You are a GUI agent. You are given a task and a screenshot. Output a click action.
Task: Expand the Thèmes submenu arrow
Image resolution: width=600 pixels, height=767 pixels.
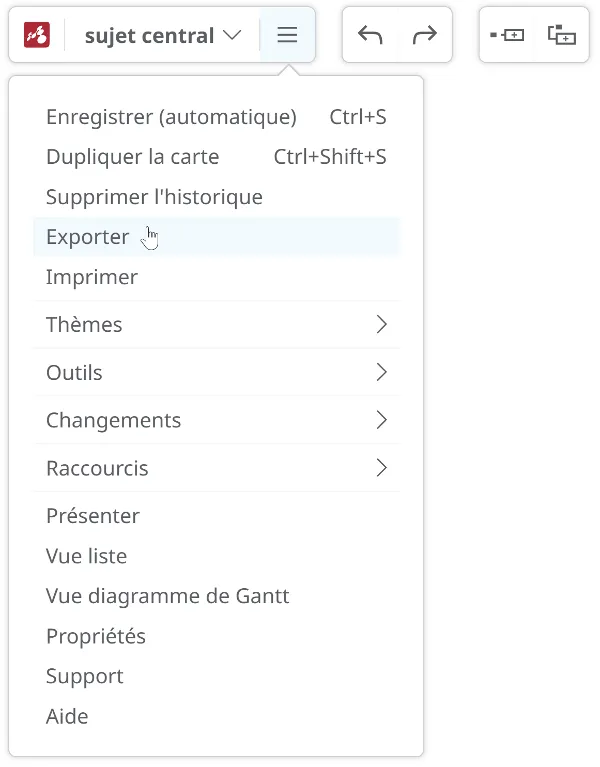click(x=382, y=324)
